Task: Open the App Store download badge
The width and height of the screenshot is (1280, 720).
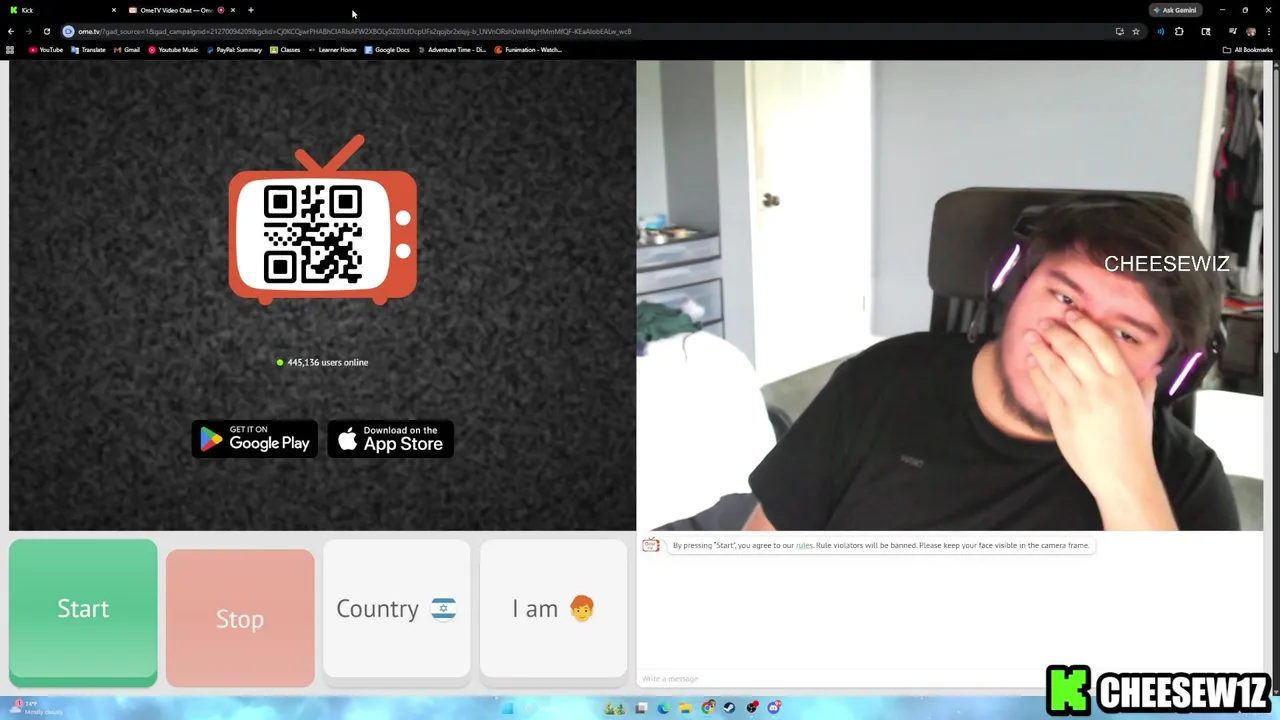Action: (x=391, y=439)
